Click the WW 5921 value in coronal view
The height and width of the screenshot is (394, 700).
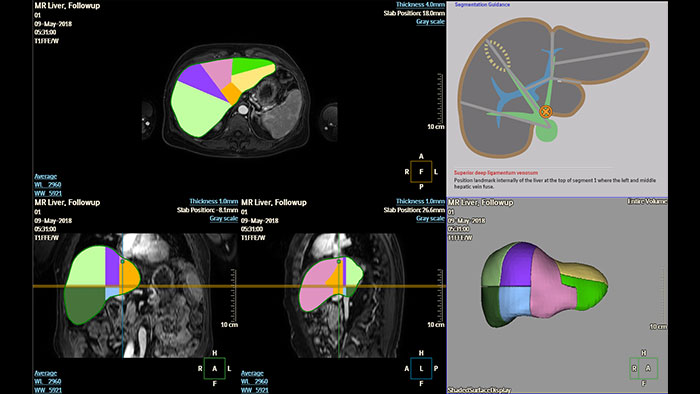tap(48, 390)
